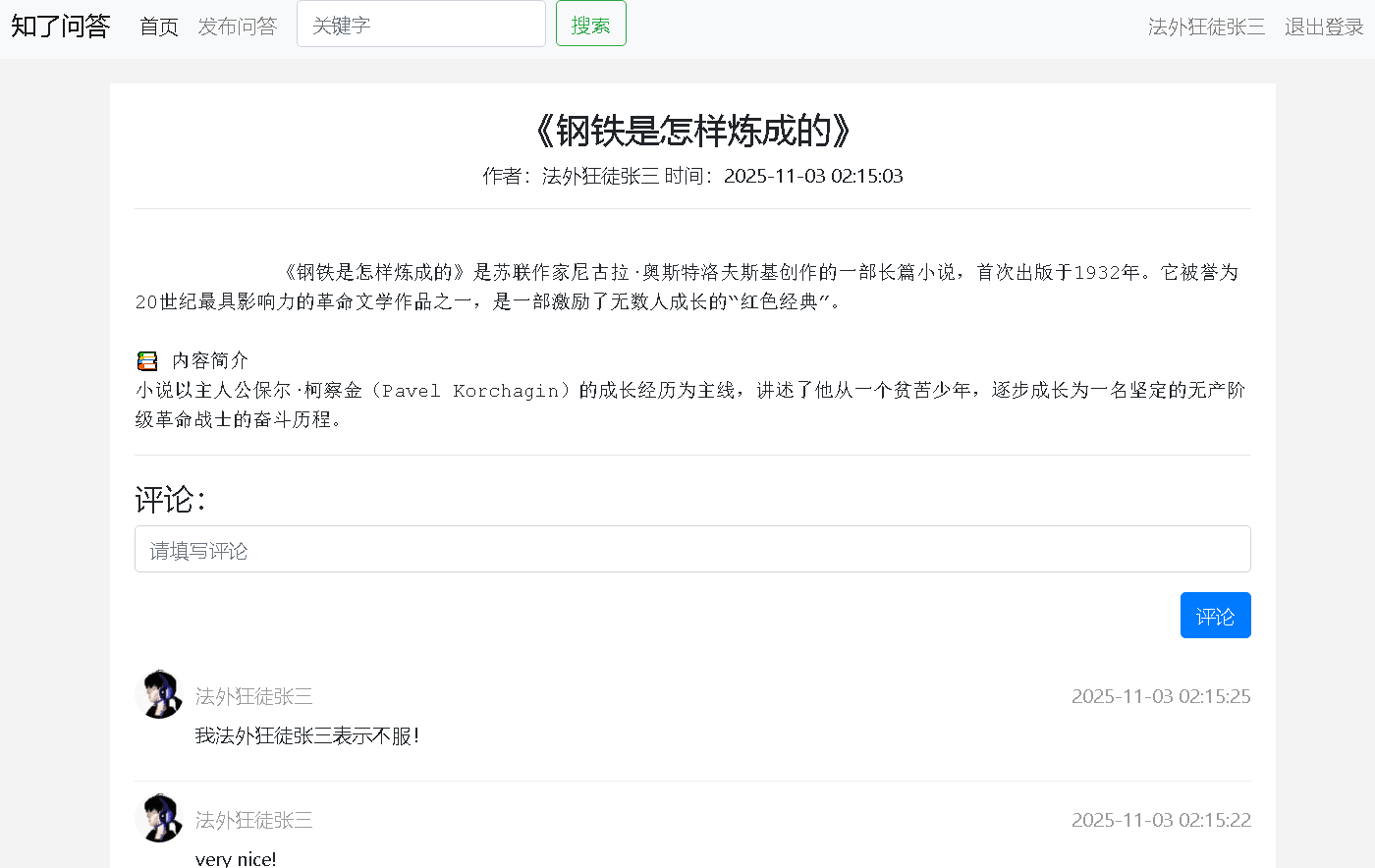Open profile via 法外狂徒张三 in top bar
The height and width of the screenshot is (868, 1375).
pos(1206,27)
